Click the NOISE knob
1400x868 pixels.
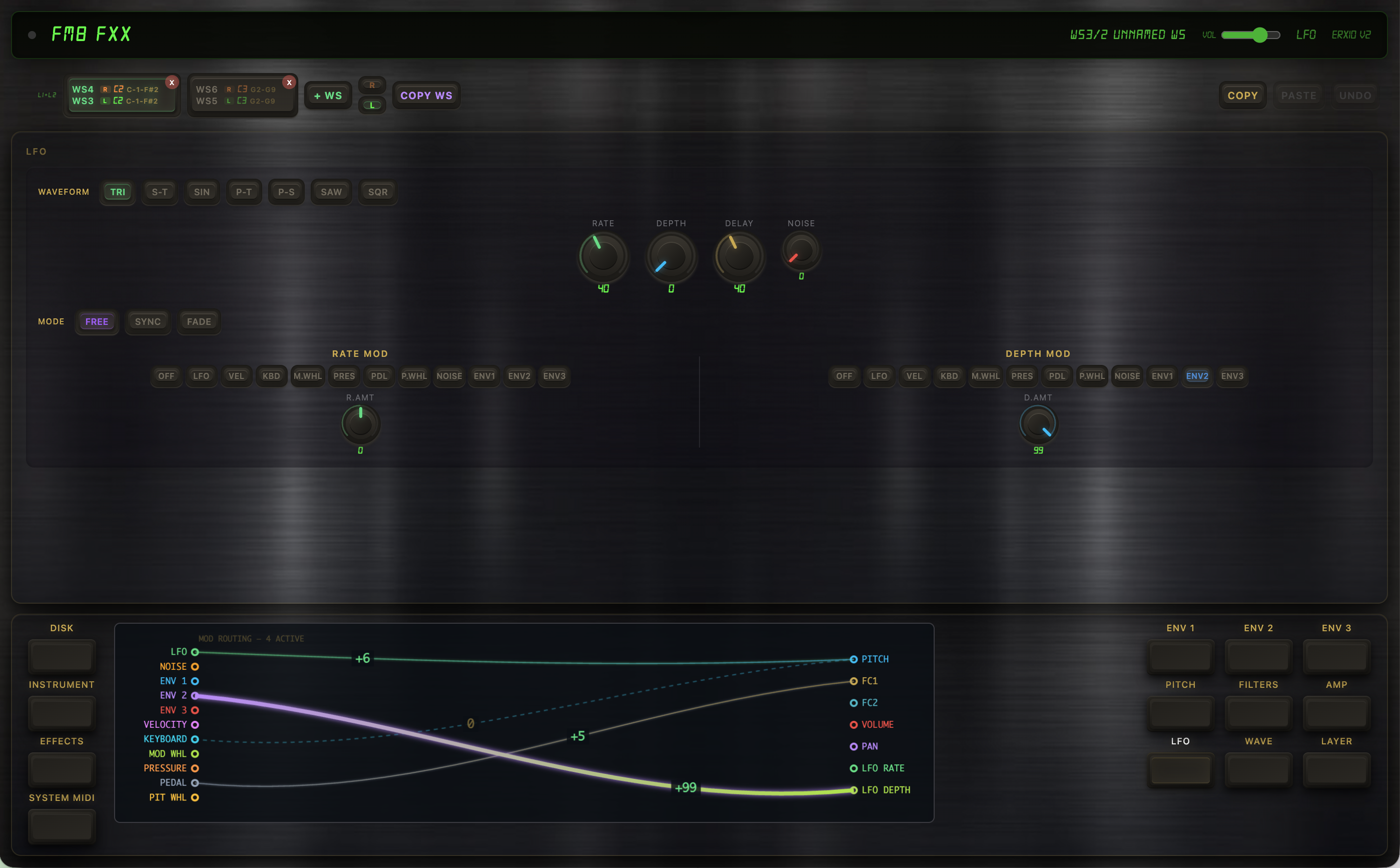(801, 250)
